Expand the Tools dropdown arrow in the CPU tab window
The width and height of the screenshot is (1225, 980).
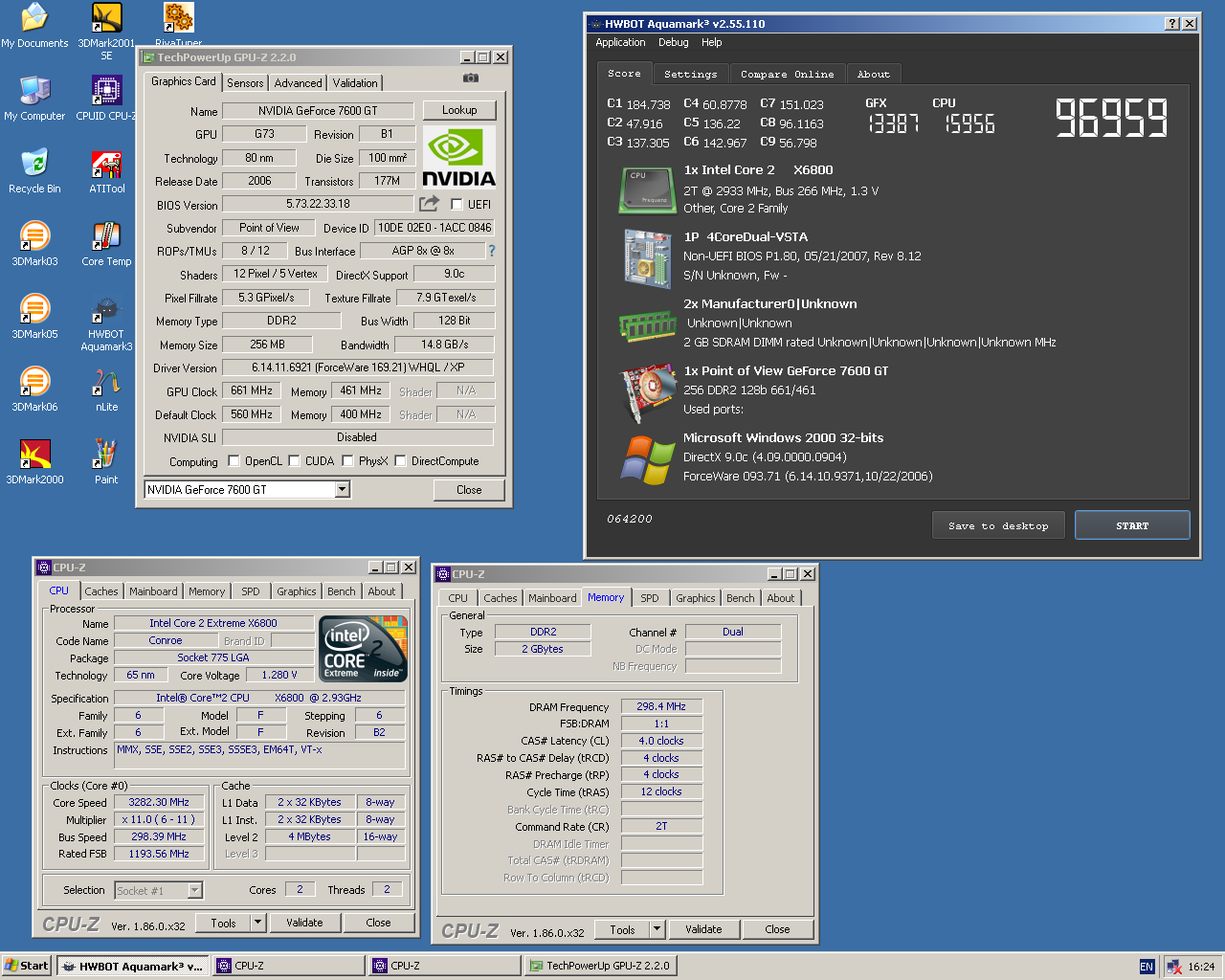(x=257, y=923)
